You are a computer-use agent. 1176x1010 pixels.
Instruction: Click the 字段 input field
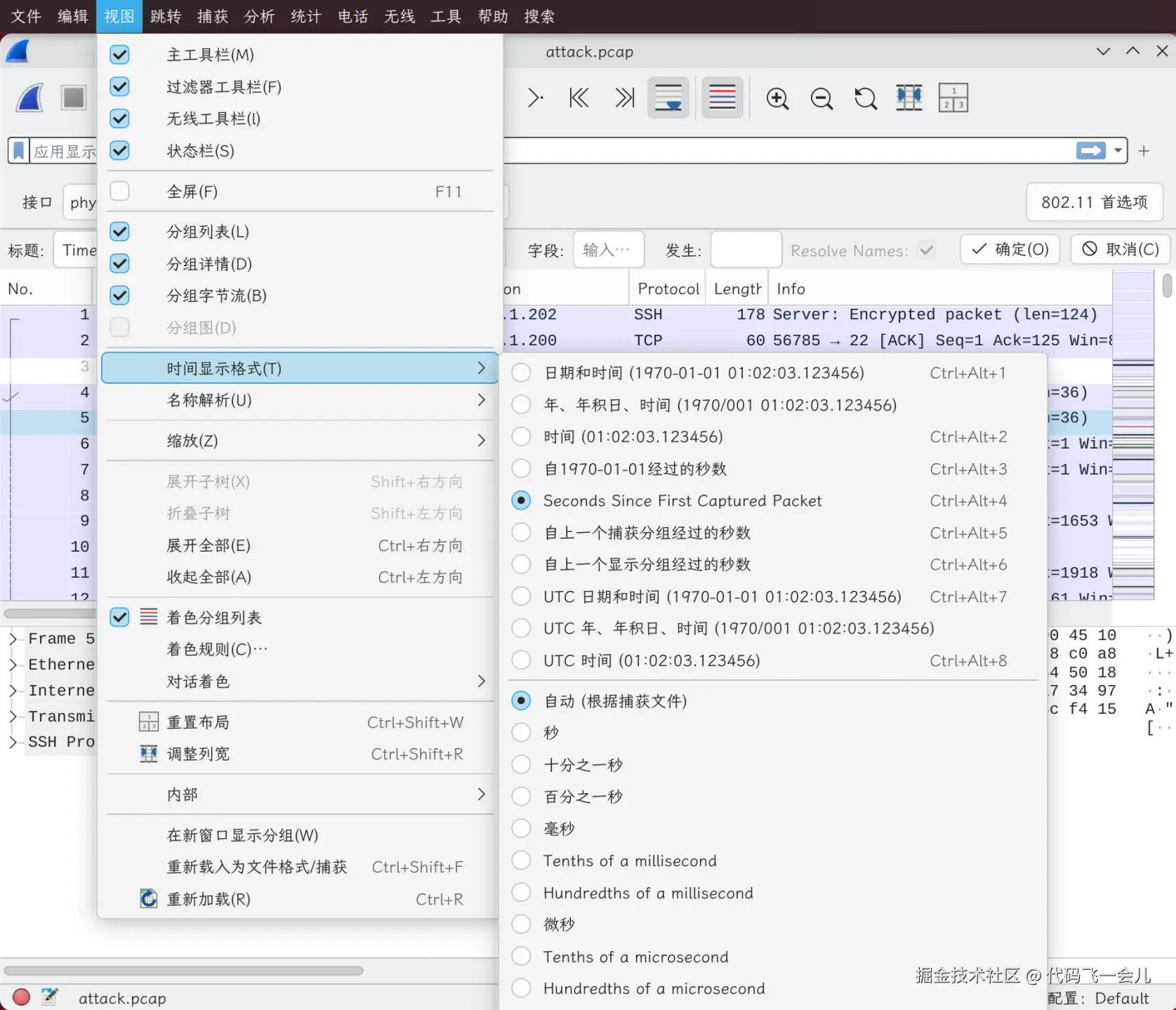click(x=608, y=250)
